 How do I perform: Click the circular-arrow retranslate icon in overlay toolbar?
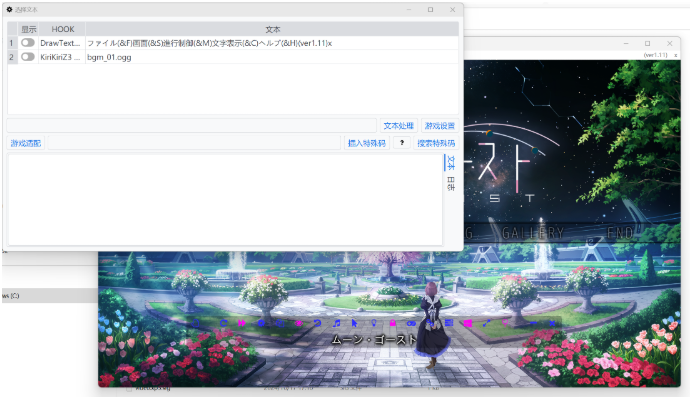click(223, 323)
